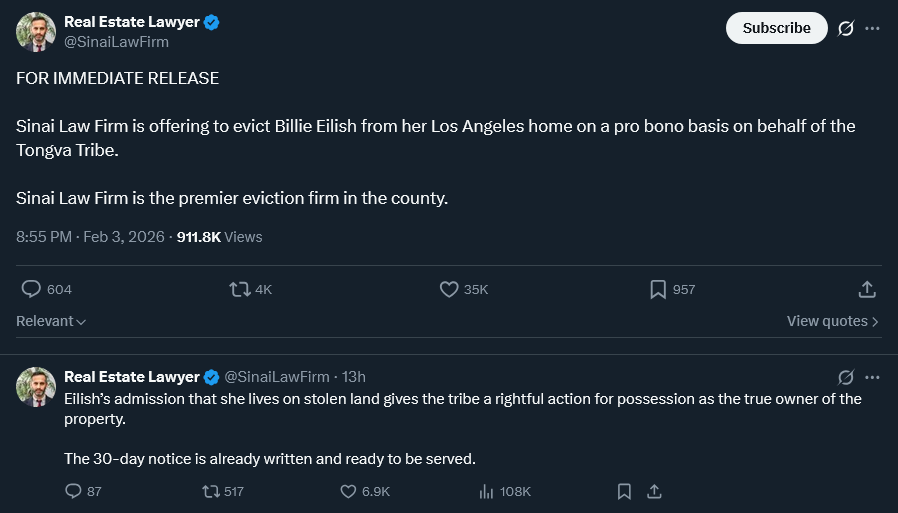Reply to the main press release post
Image resolution: width=898 pixels, height=513 pixels.
pyautogui.click(x=31, y=289)
